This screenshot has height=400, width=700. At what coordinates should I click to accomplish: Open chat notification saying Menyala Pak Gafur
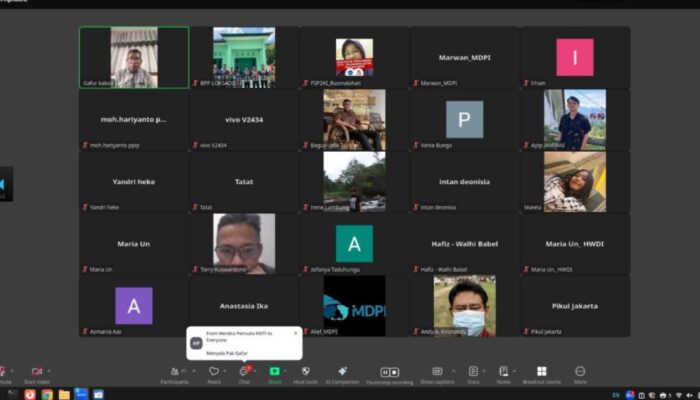(245, 343)
